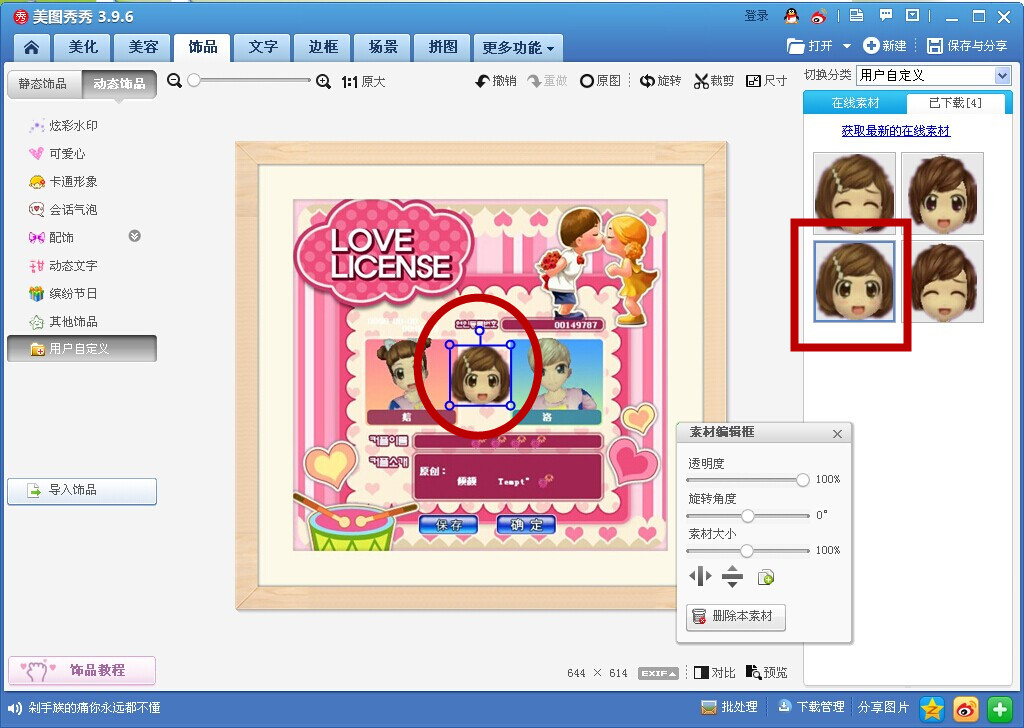Undo with the 撤销 button
Viewport: 1024px width, 728px height.
tap(496, 81)
